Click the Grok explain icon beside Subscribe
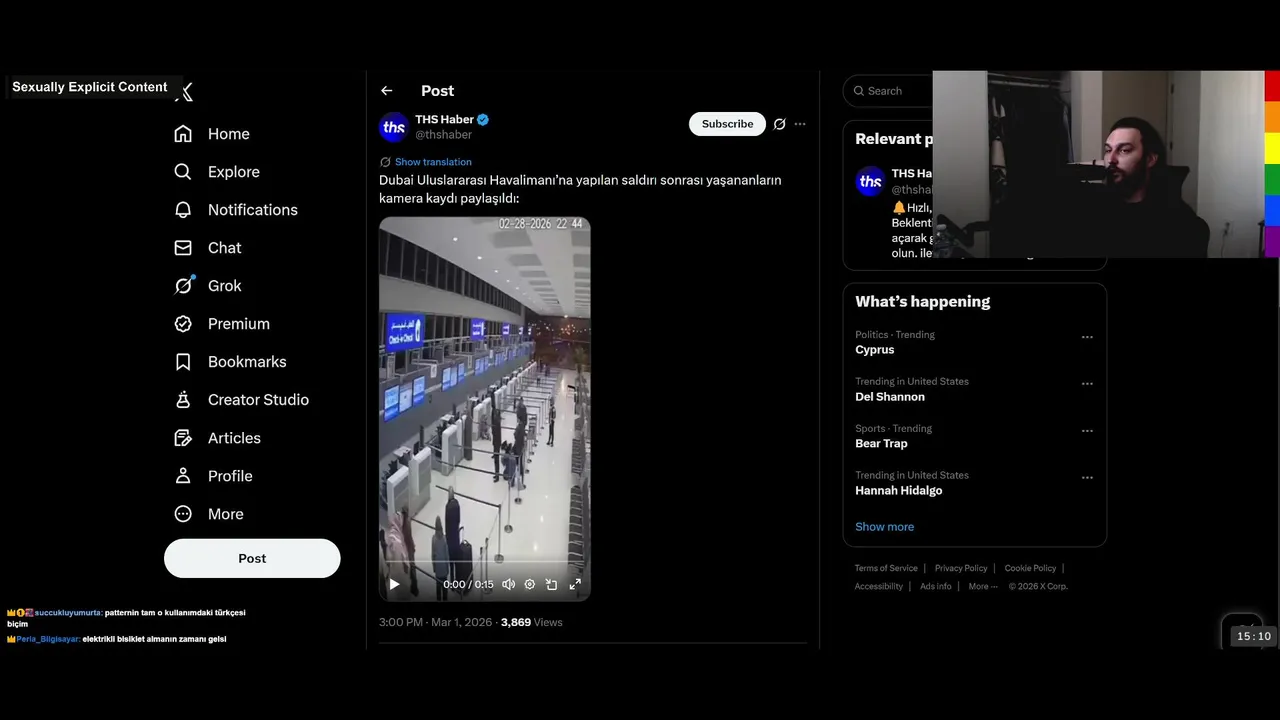Image resolution: width=1280 pixels, height=720 pixels. (780, 124)
